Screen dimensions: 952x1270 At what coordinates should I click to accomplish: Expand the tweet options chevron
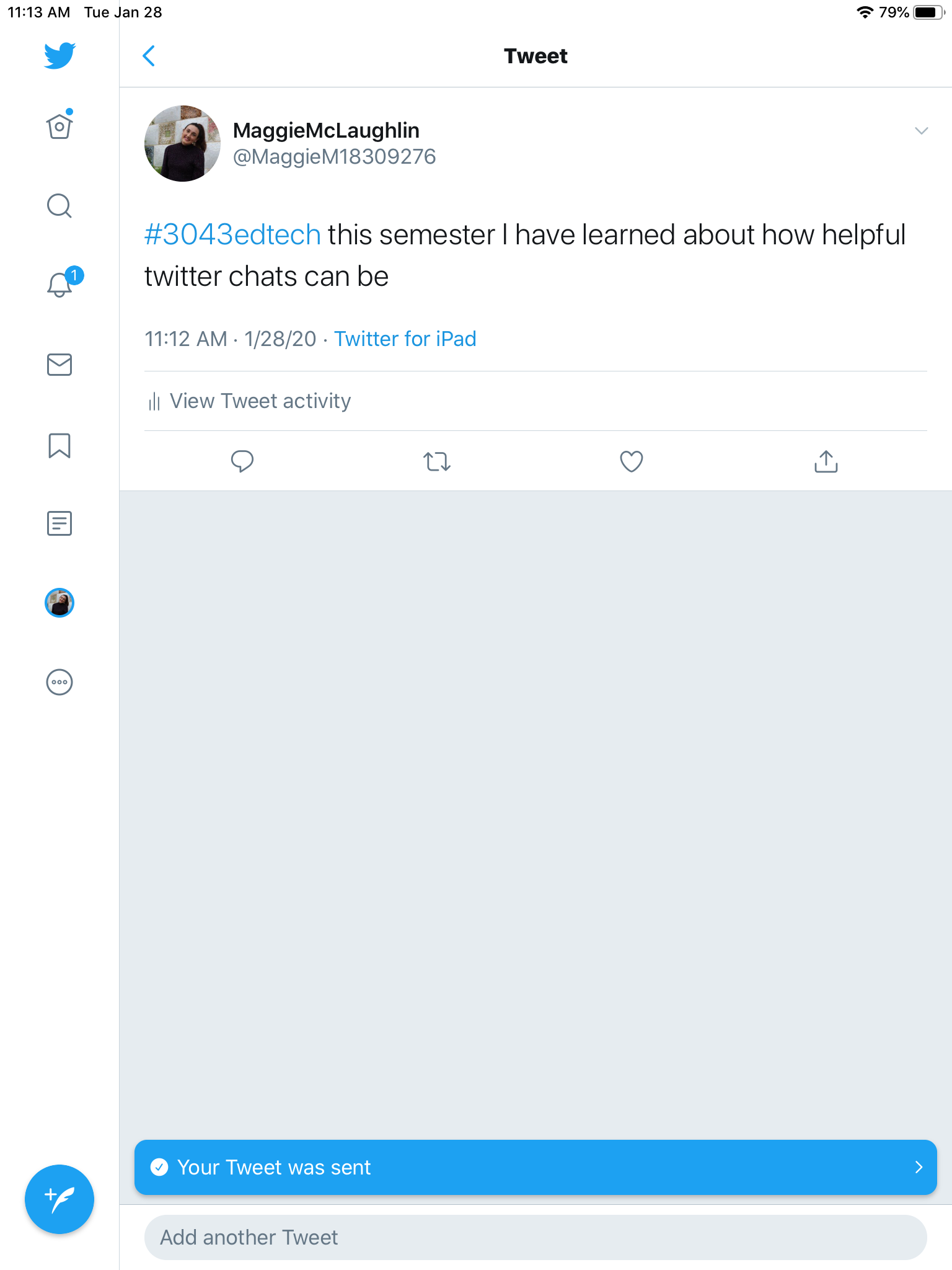point(921,131)
